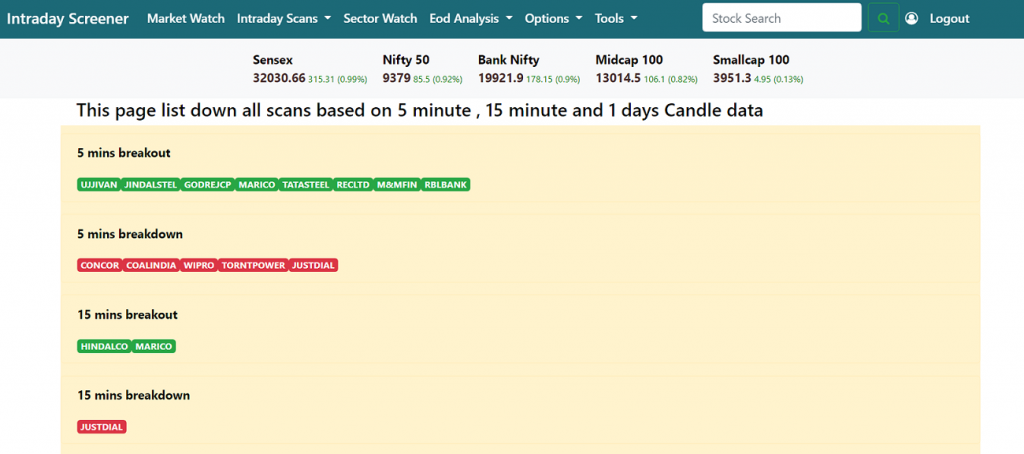Open the WIPRO breakdown badge
The image size is (1024, 454).
click(x=199, y=265)
